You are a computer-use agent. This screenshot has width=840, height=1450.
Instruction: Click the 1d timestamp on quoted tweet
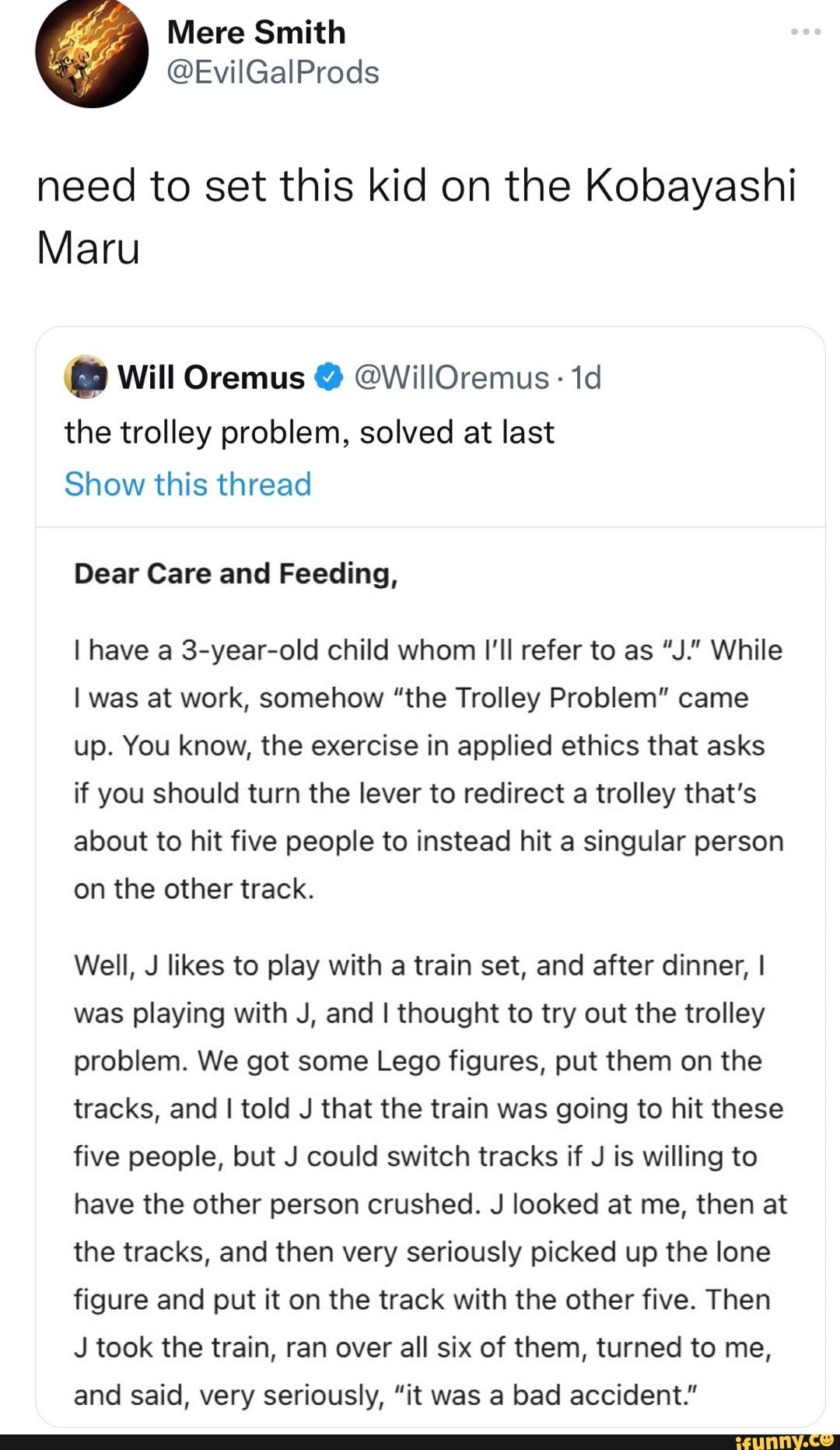point(586,377)
